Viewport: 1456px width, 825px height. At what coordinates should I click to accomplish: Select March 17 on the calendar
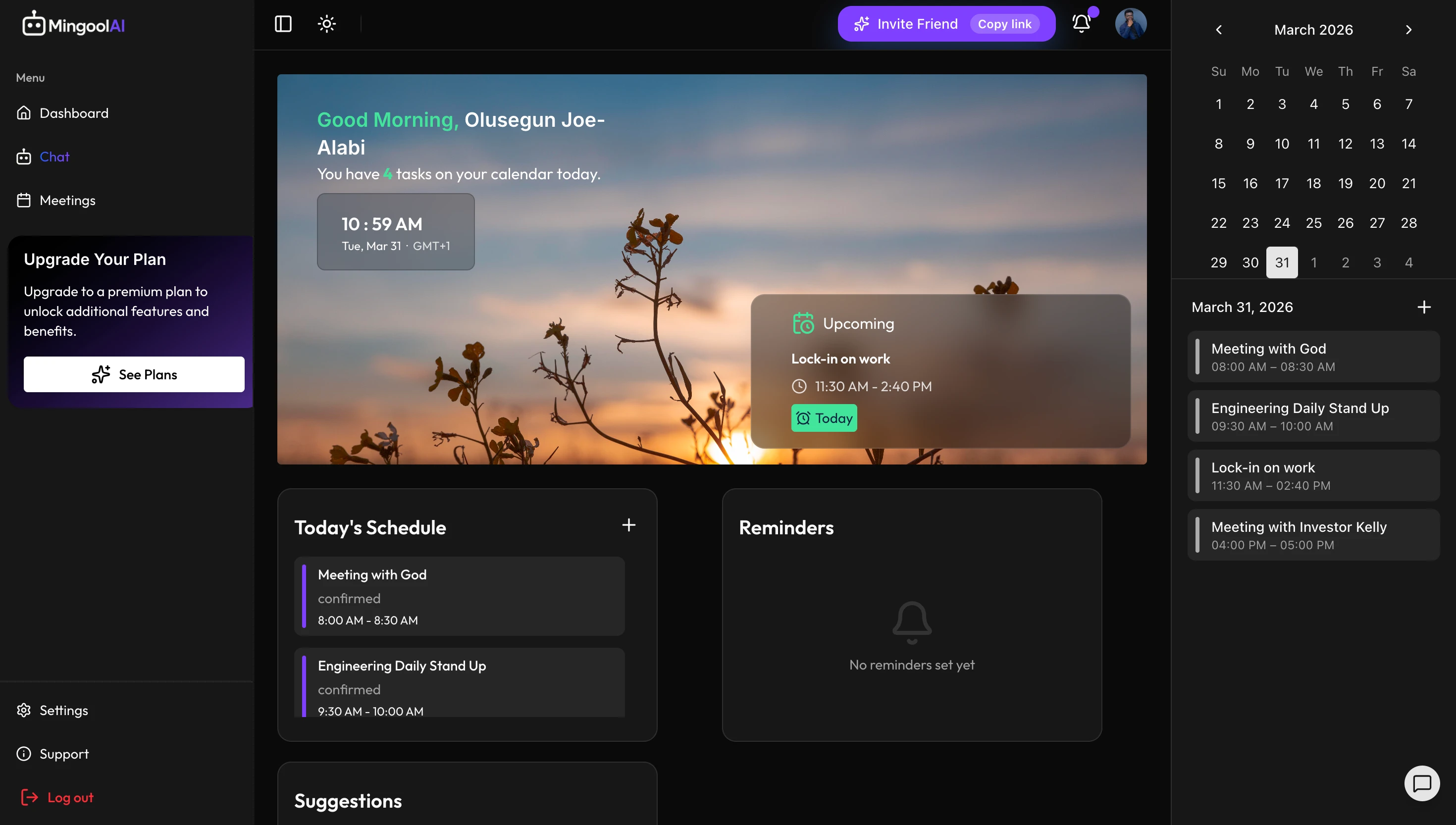click(1282, 184)
